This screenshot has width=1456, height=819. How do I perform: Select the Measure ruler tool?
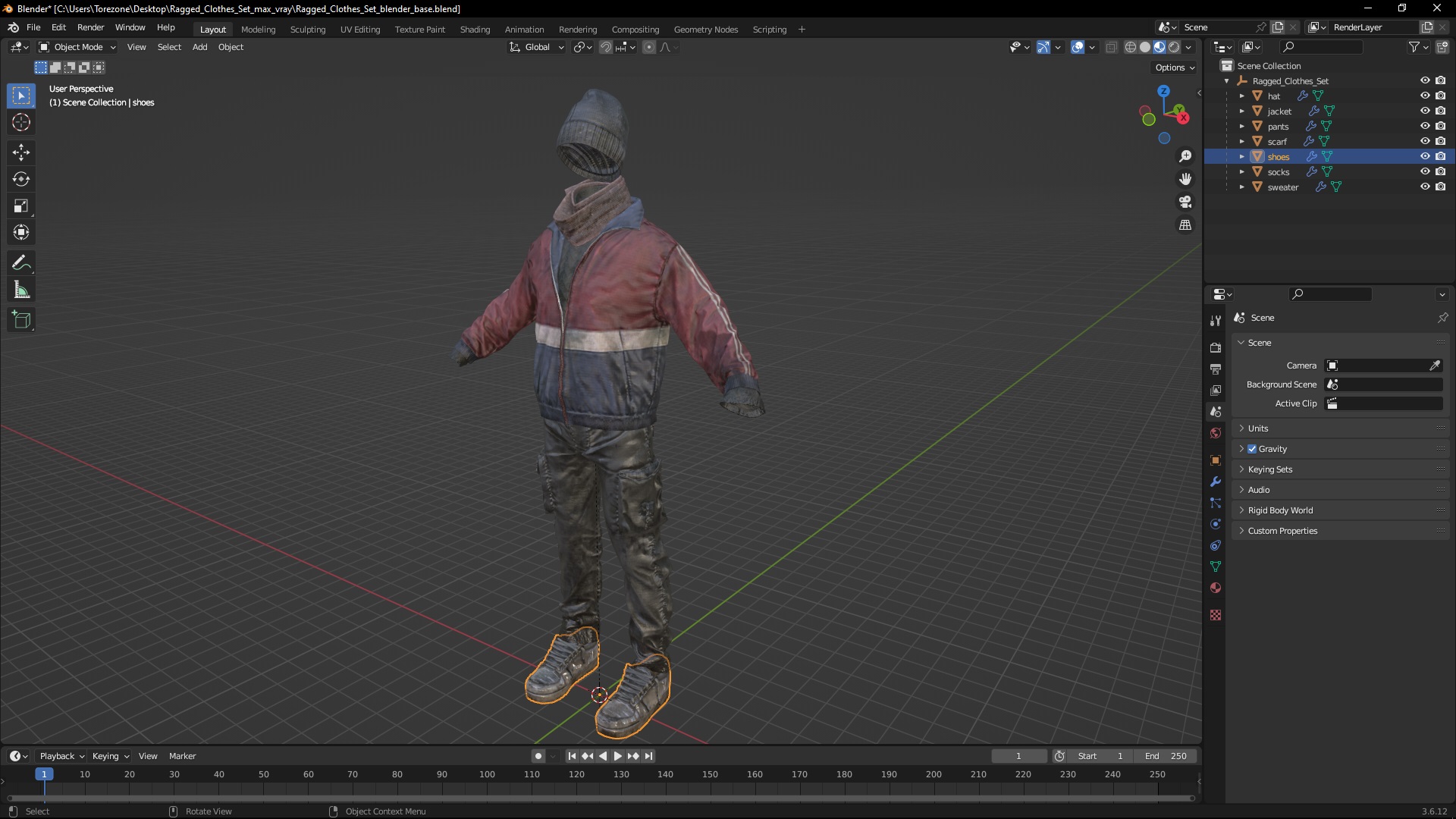coord(21,290)
